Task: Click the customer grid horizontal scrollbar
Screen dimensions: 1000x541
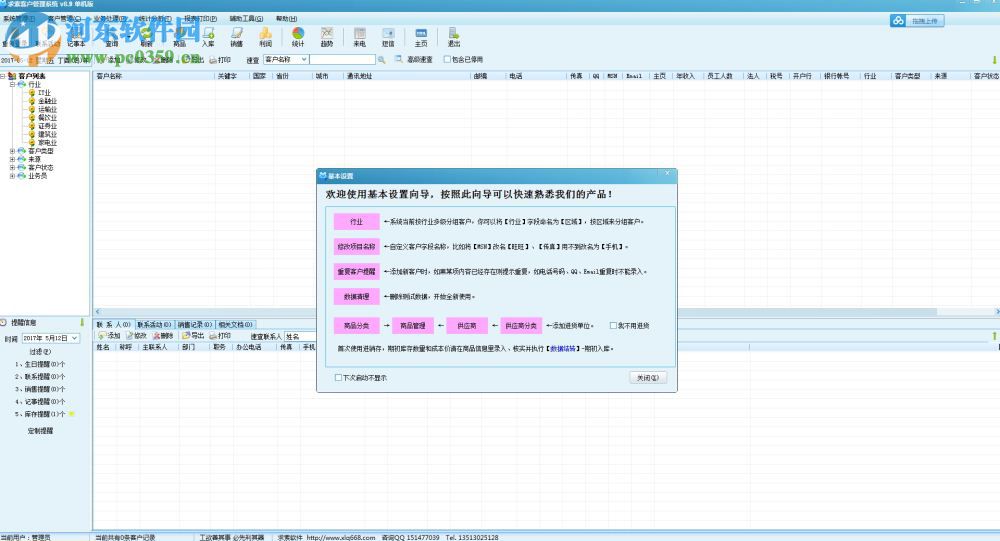Action: (x=515, y=312)
